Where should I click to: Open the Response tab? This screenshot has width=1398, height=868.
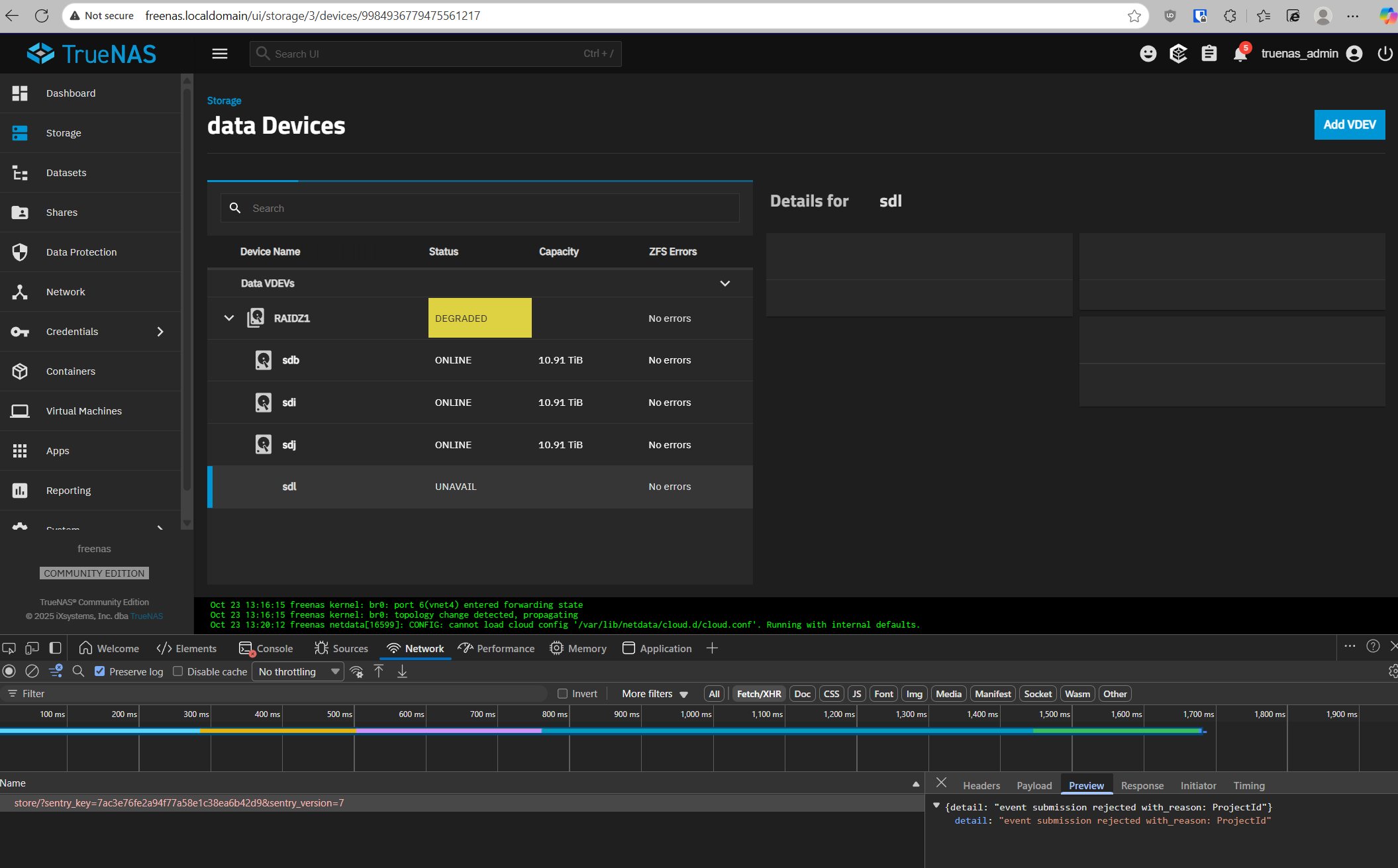(x=1142, y=786)
